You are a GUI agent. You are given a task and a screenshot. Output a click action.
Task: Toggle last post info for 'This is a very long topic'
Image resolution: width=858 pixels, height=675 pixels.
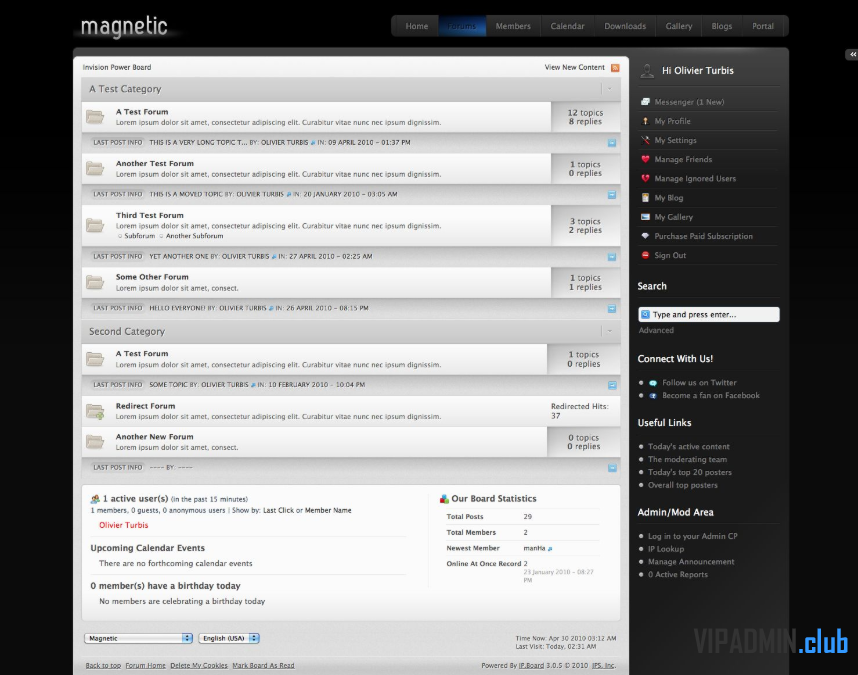pyautogui.click(x=612, y=143)
